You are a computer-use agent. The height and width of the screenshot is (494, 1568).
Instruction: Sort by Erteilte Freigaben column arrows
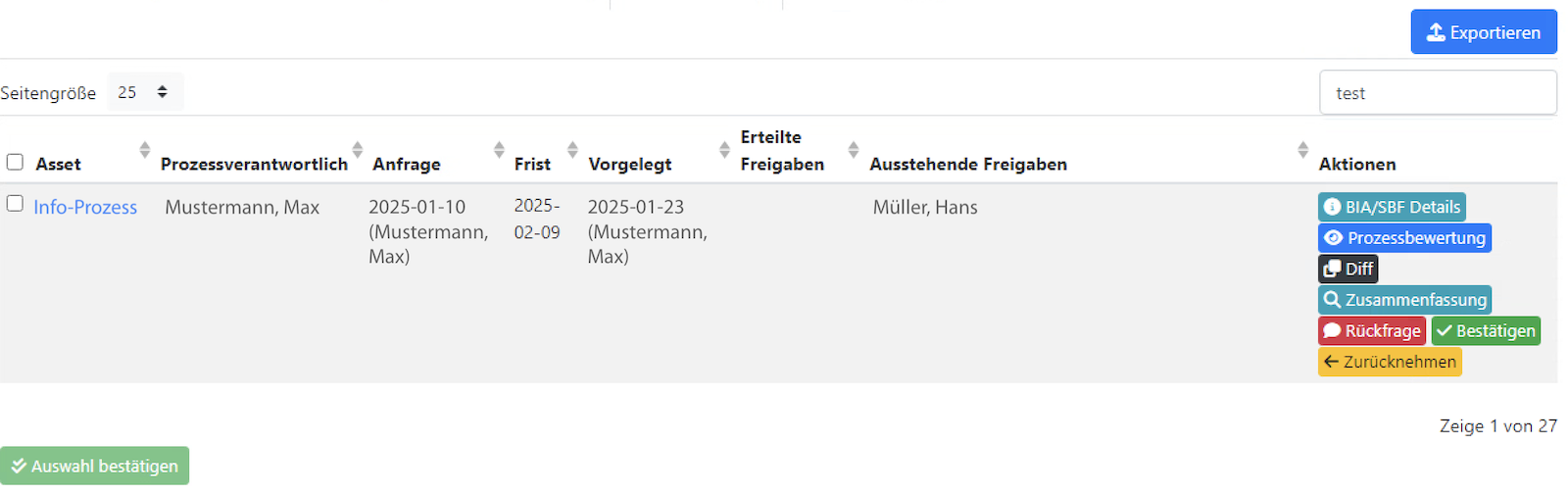coord(854,150)
